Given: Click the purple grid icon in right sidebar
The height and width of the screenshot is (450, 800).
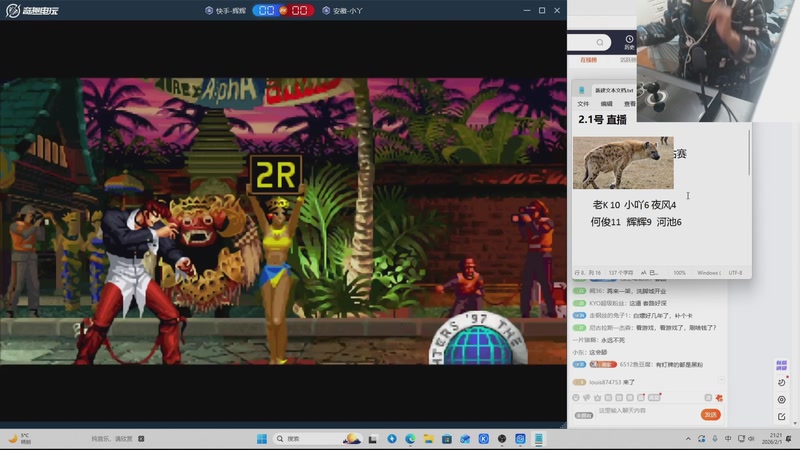Looking at the screenshot, I should pos(781,365).
